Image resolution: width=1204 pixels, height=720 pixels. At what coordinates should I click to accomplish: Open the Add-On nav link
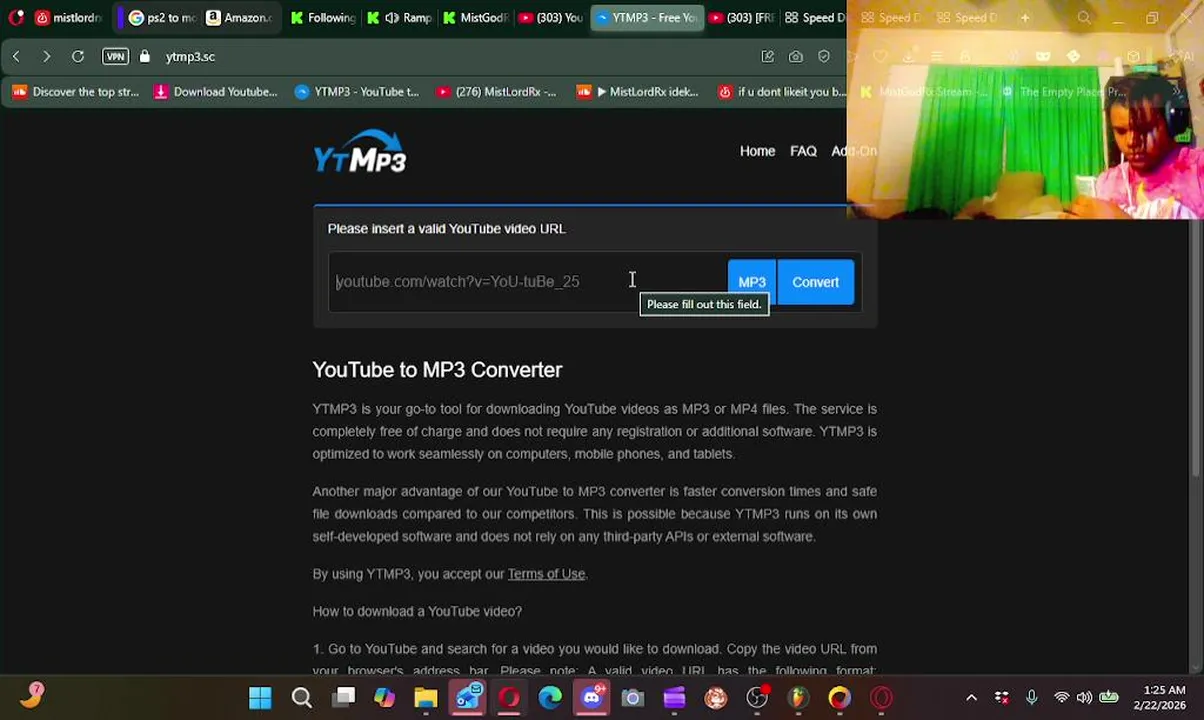tap(854, 151)
